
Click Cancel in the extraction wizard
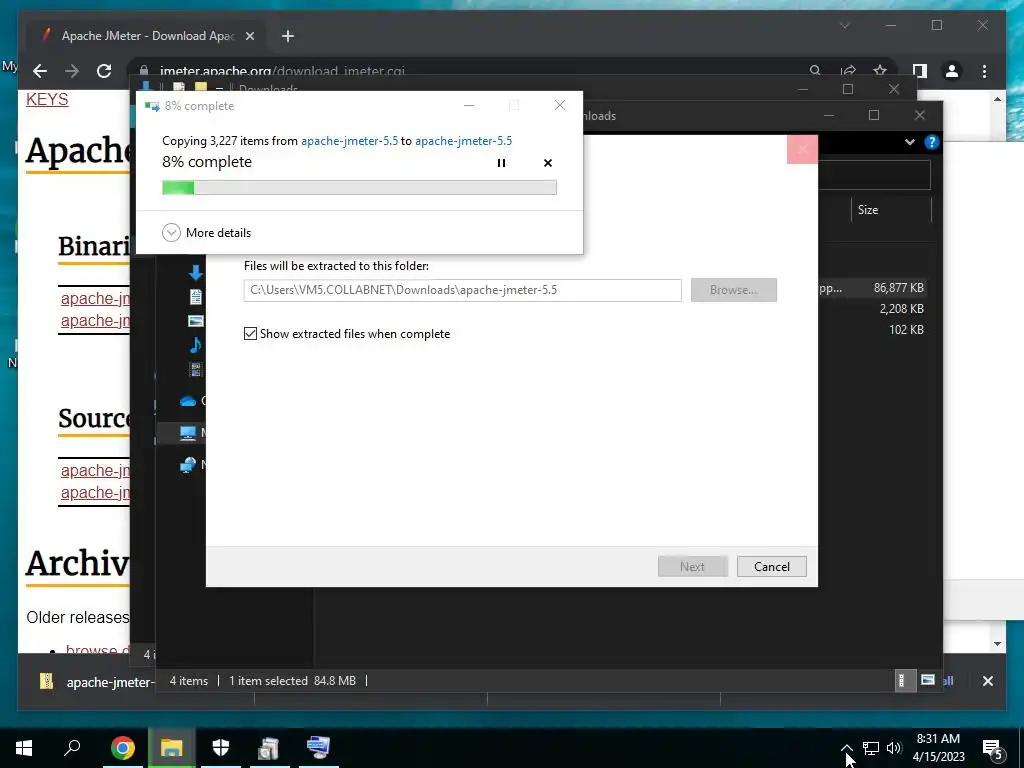click(x=771, y=566)
